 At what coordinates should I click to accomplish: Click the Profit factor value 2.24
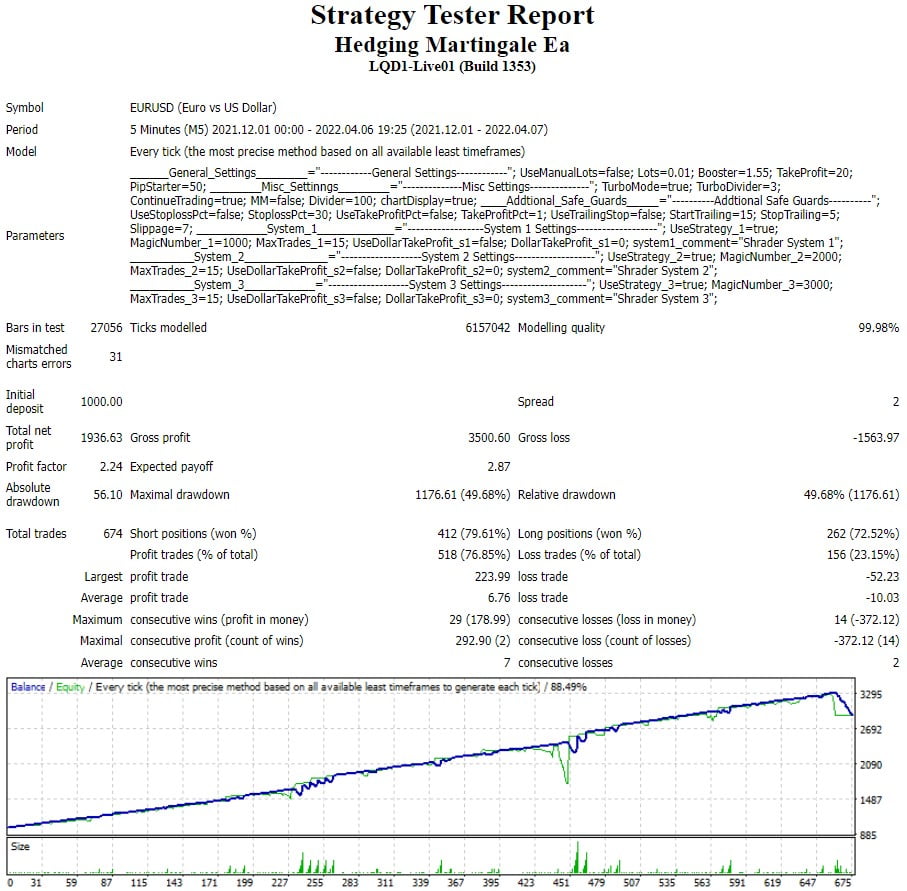[x=110, y=467]
